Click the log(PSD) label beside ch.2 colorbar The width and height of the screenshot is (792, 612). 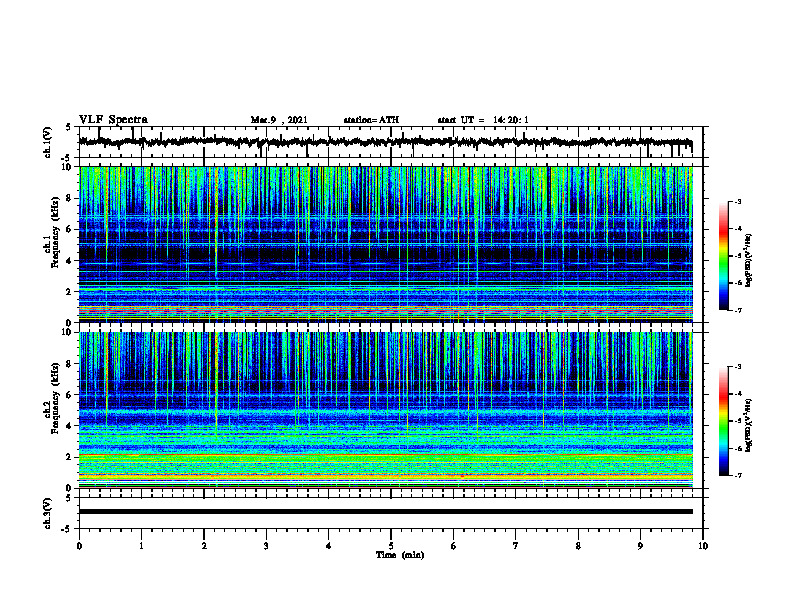pos(749,425)
